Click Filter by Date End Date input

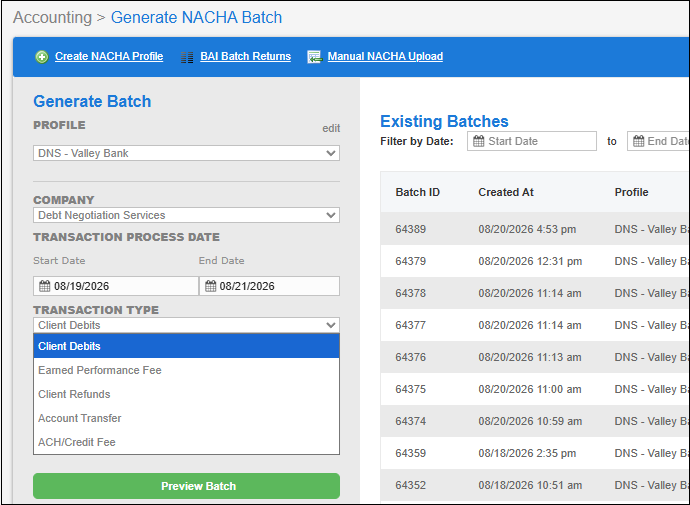[x=658, y=141]
